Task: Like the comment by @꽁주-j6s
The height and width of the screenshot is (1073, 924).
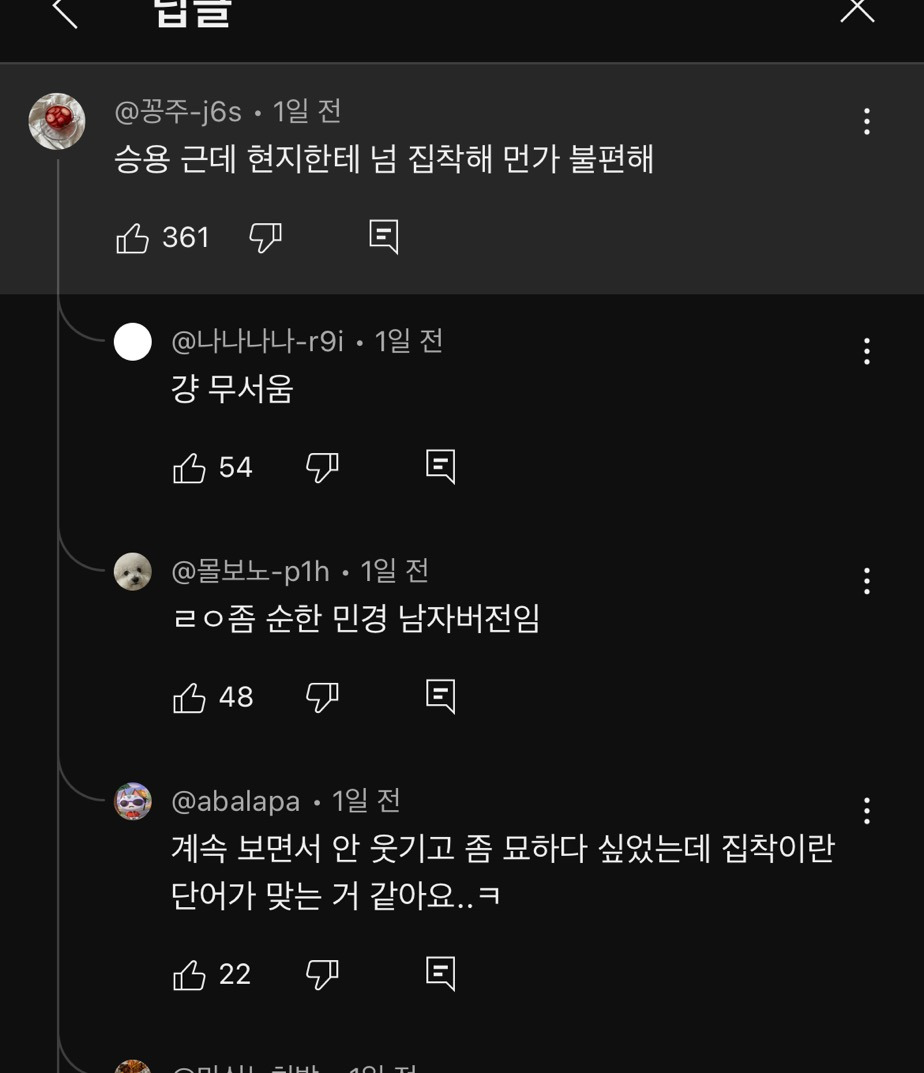Action: 133,238
